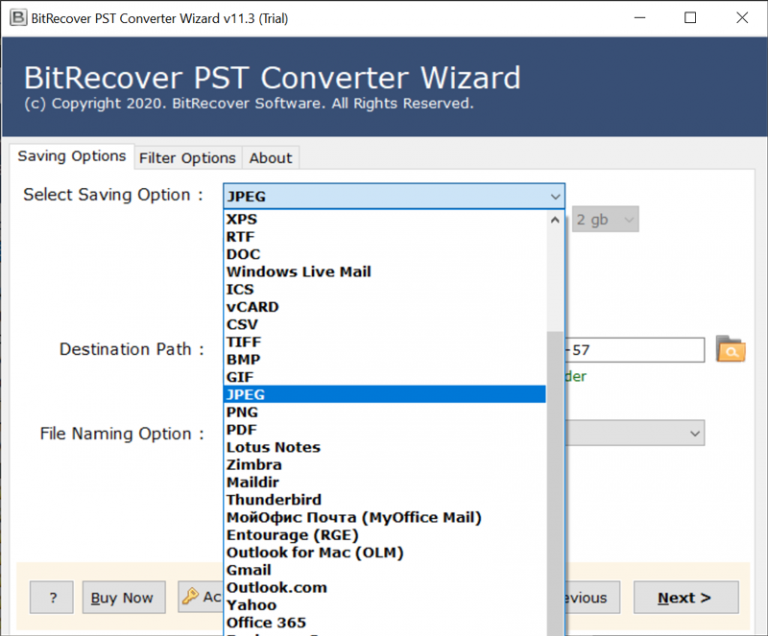Pick GIF from the dropdown list
The width and height of the screenshot is (768, 636).
pos(384,377)
